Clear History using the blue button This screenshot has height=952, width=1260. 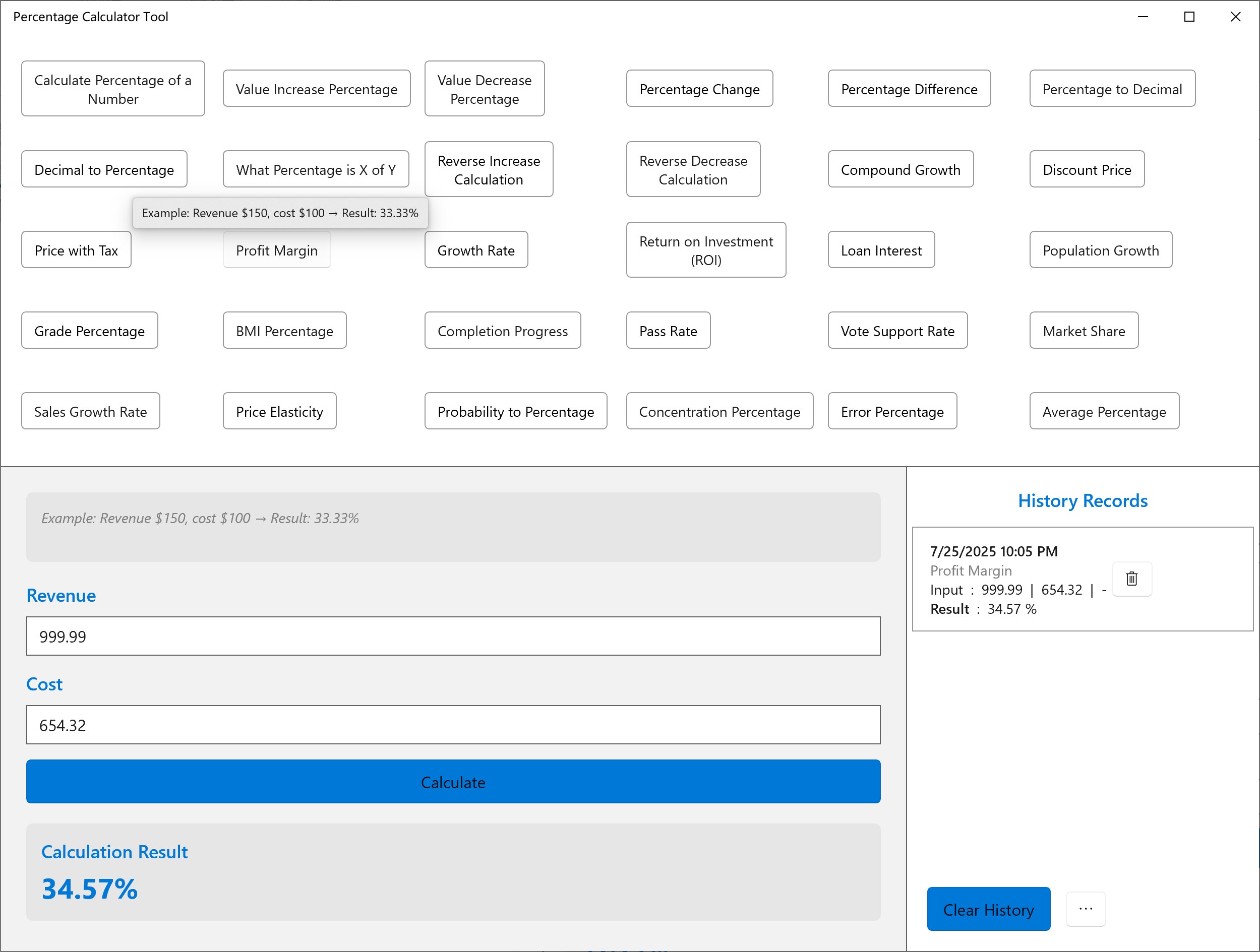988,909
